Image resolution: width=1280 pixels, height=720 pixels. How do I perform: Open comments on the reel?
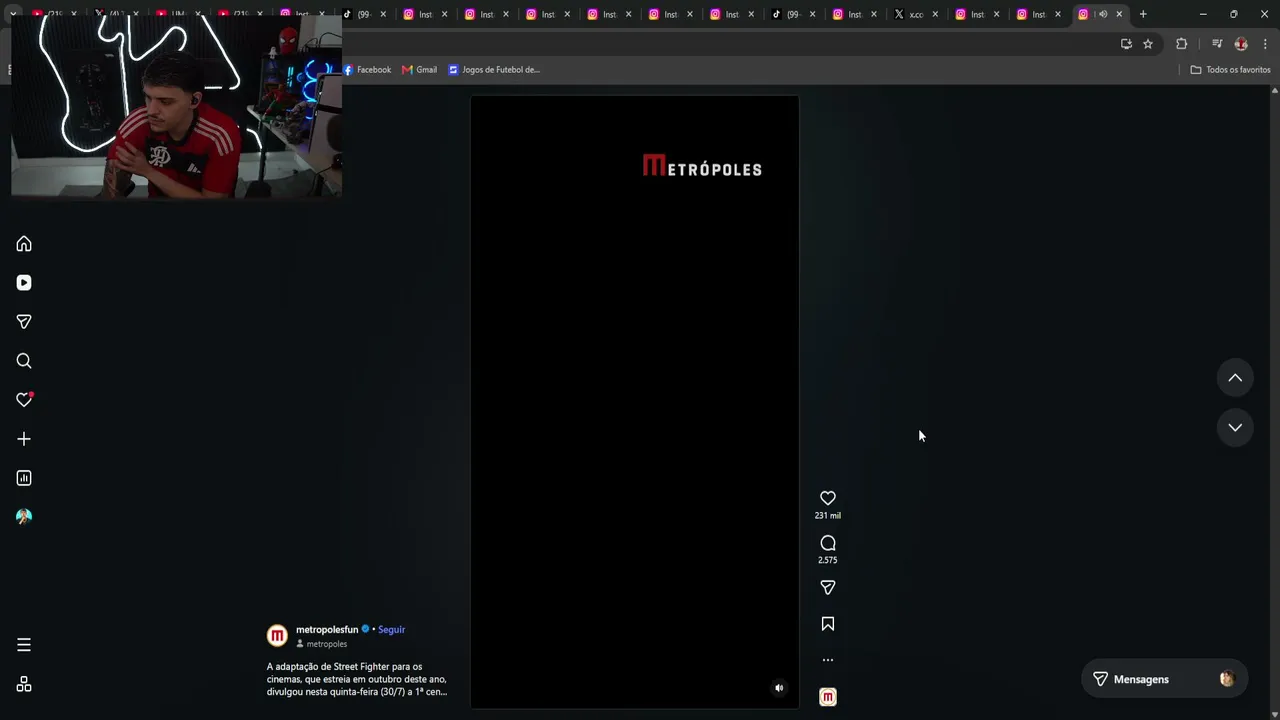[828, 543]
